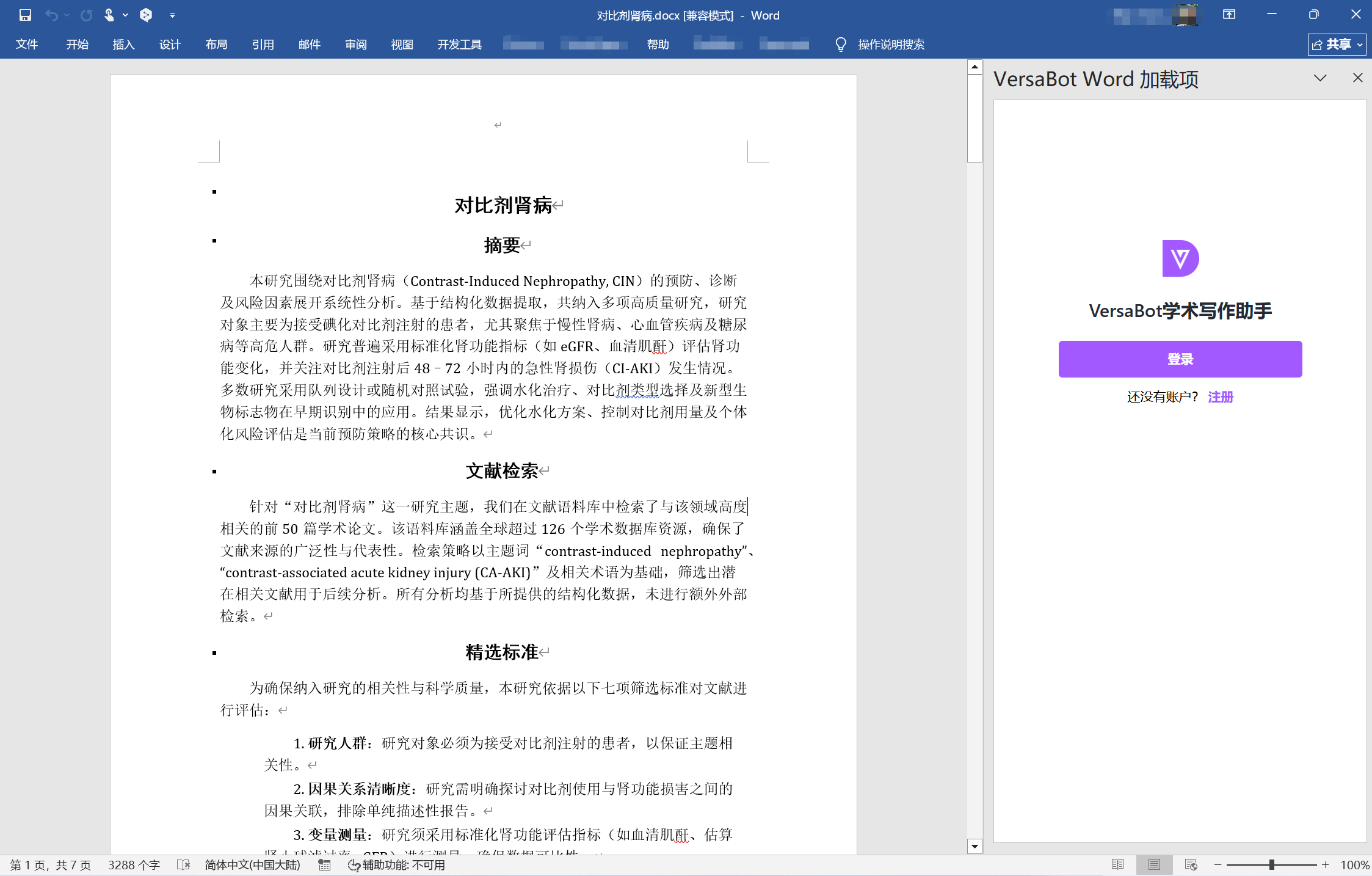Open the 开发工具 ribbon tab

(x=459, y=44)
